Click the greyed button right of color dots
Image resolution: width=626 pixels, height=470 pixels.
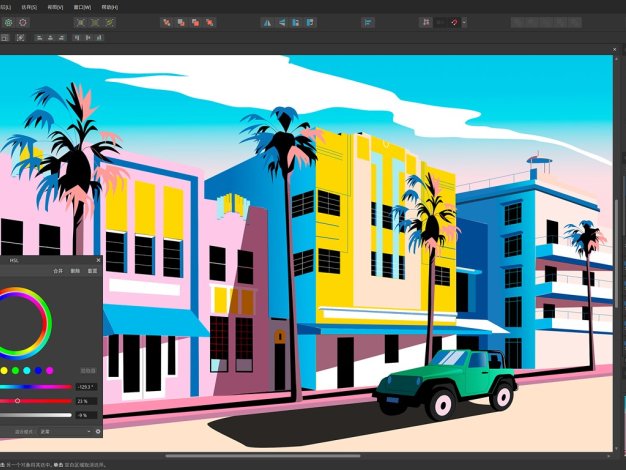click(x=88, y=371)
